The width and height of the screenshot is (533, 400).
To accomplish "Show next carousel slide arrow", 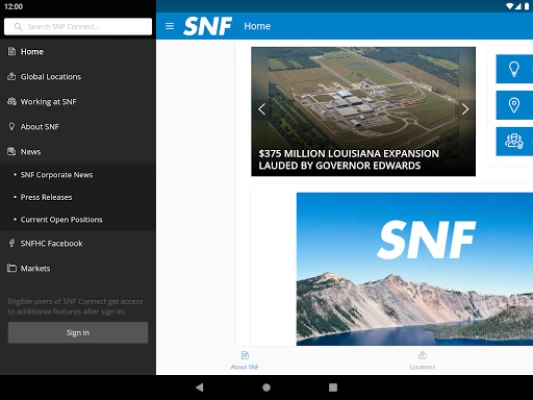I will (465, 109).
